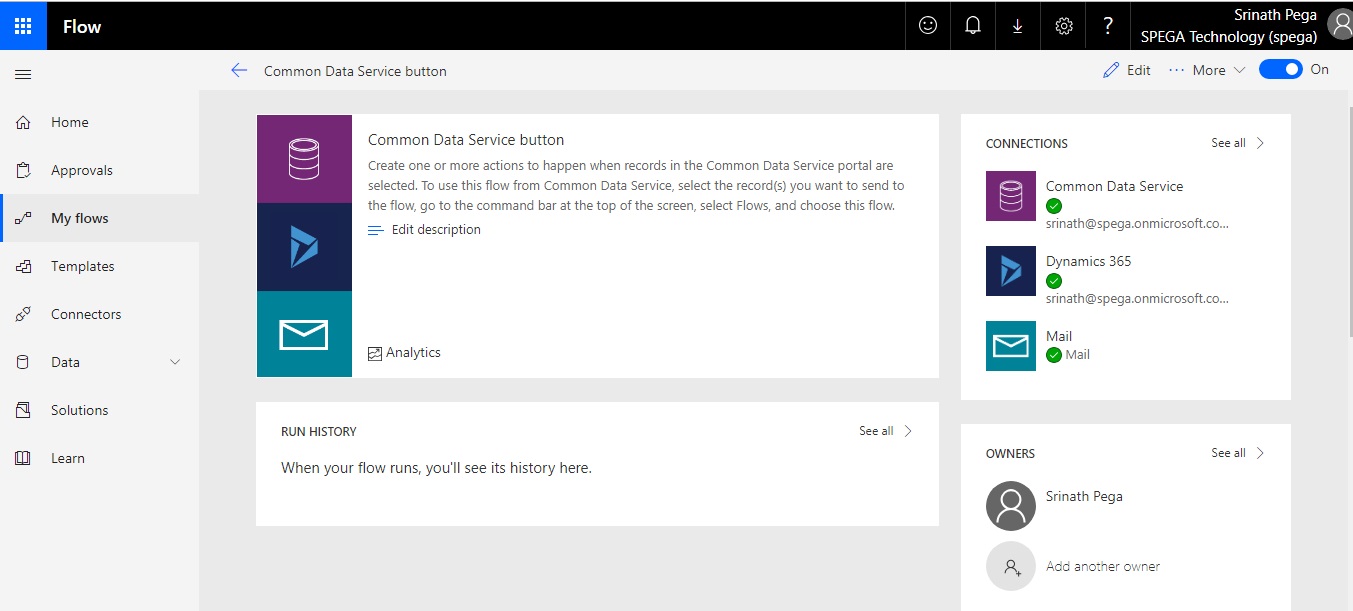Open Connectors from the sidebar
Viewport: 1353px width, 611px height.
tap(86, 314)
